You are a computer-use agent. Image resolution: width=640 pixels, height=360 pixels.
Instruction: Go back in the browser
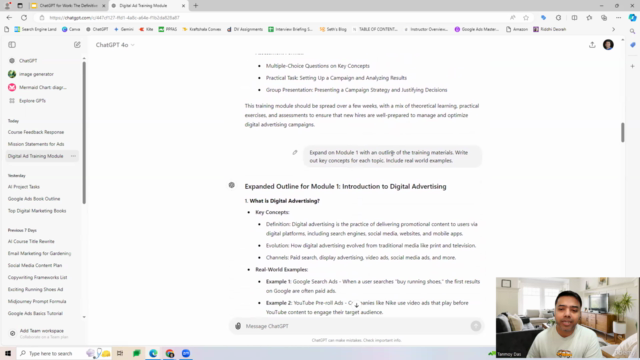[x=9, y=18]
